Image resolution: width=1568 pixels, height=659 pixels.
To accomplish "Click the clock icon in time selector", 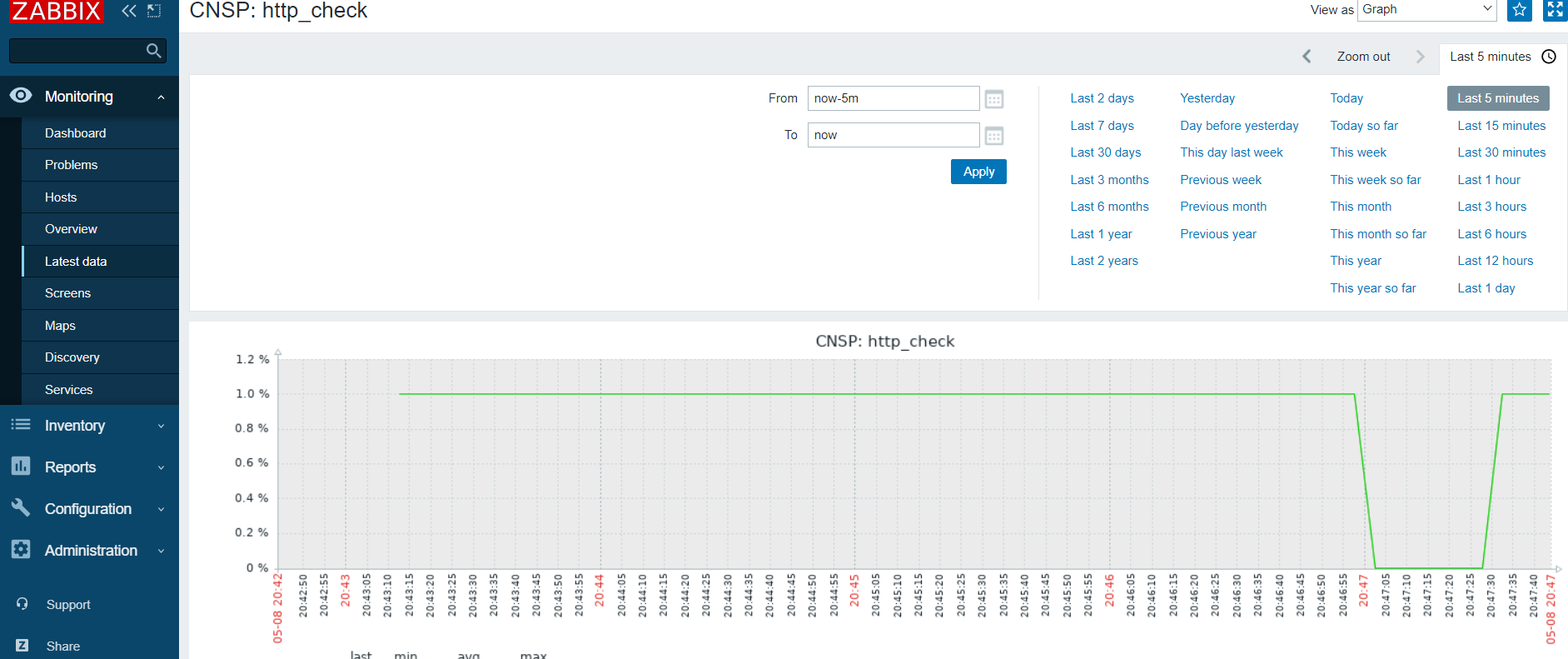I will (x=1549, y=57).
